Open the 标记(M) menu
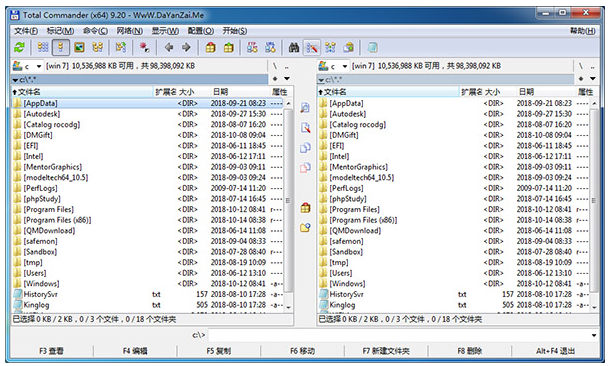This screenshot has height=366, width=614. tap(60, 31)
